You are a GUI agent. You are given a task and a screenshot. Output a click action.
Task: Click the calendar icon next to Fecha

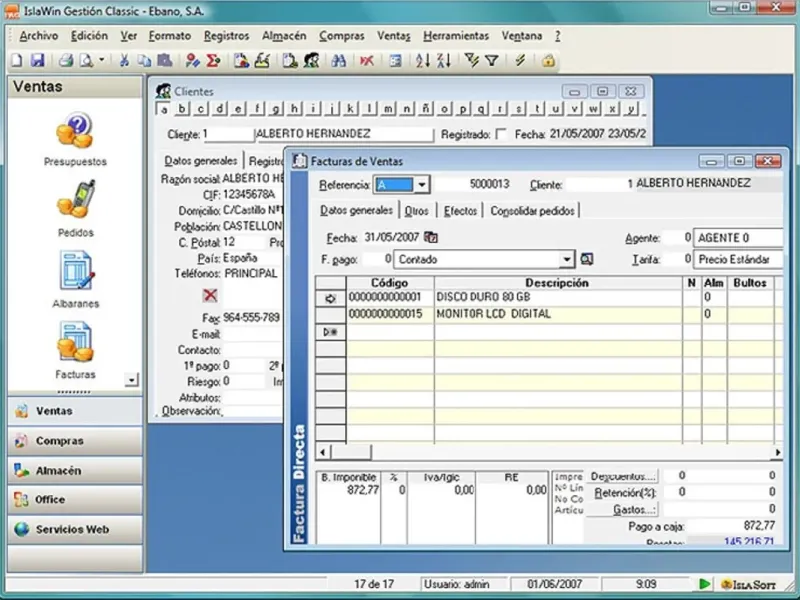pyautogui.click(x=431, y=237)
